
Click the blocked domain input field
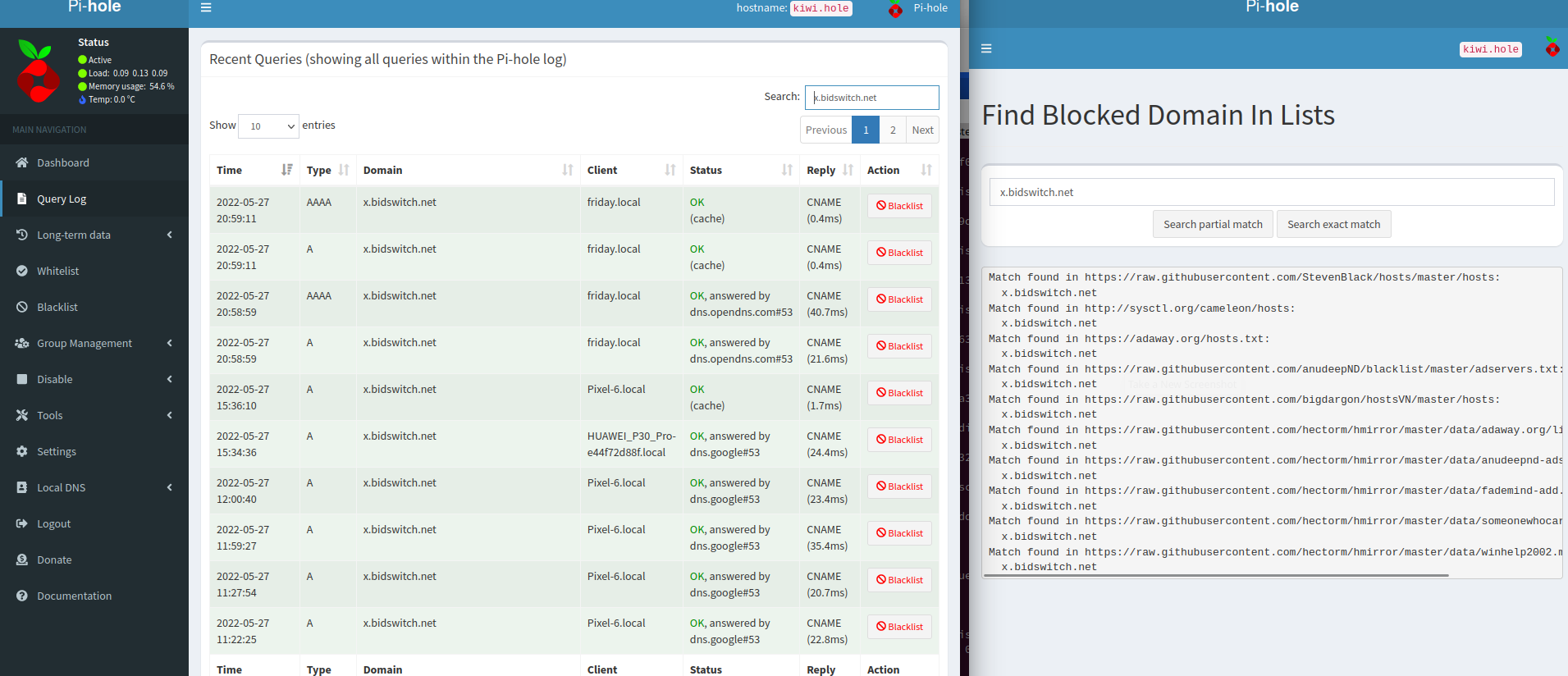1272,192
